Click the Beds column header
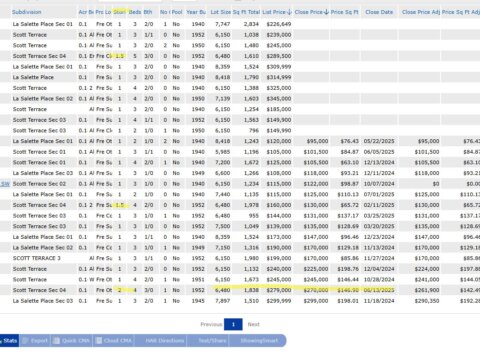This screenshot has height=360, width=480. (x=135, y=12)
